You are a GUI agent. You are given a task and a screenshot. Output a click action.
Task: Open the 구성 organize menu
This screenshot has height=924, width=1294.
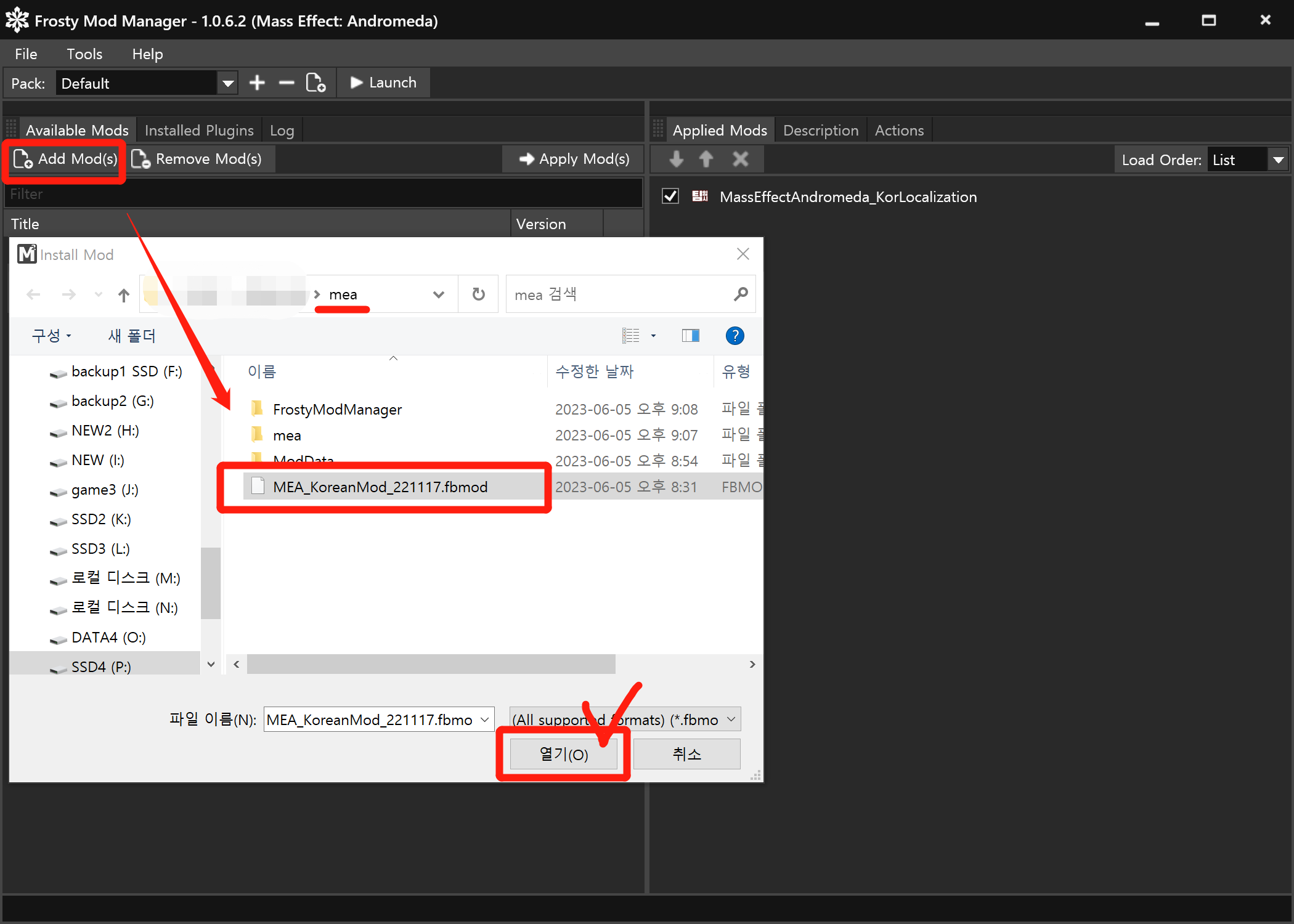[52, 336]
